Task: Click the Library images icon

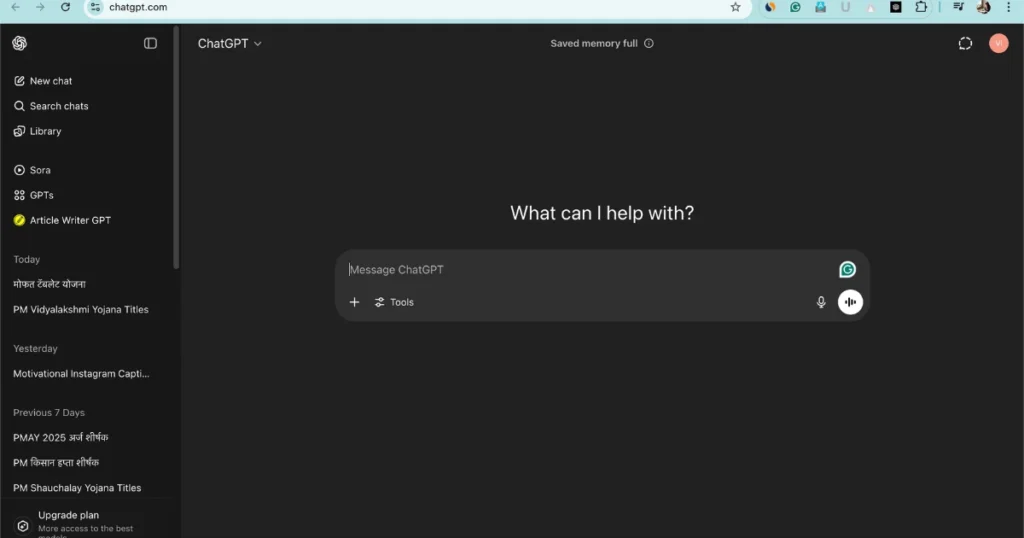Action: coord(19,131)
